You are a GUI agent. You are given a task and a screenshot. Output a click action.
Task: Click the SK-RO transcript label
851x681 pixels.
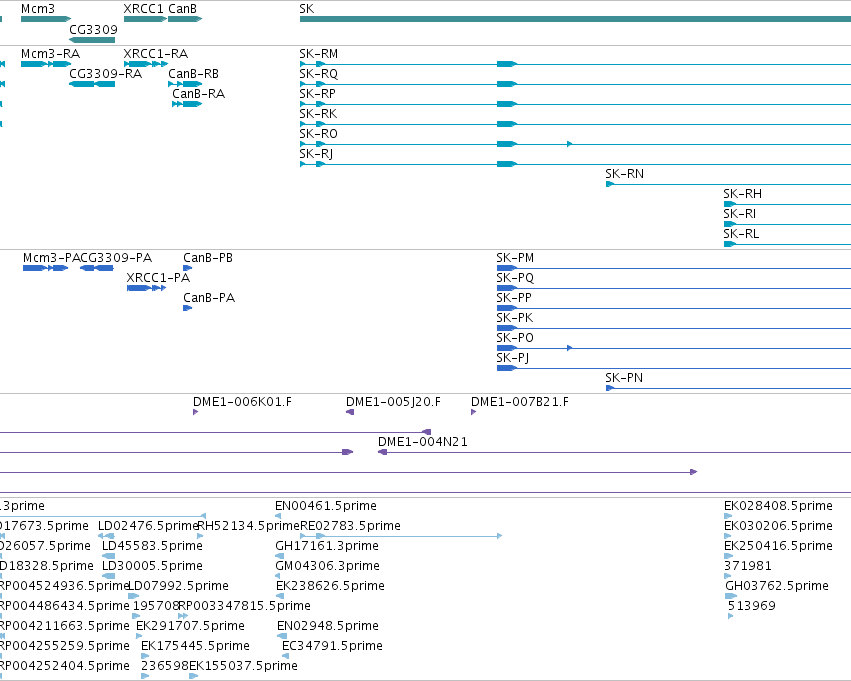click(x=319, y=134)
